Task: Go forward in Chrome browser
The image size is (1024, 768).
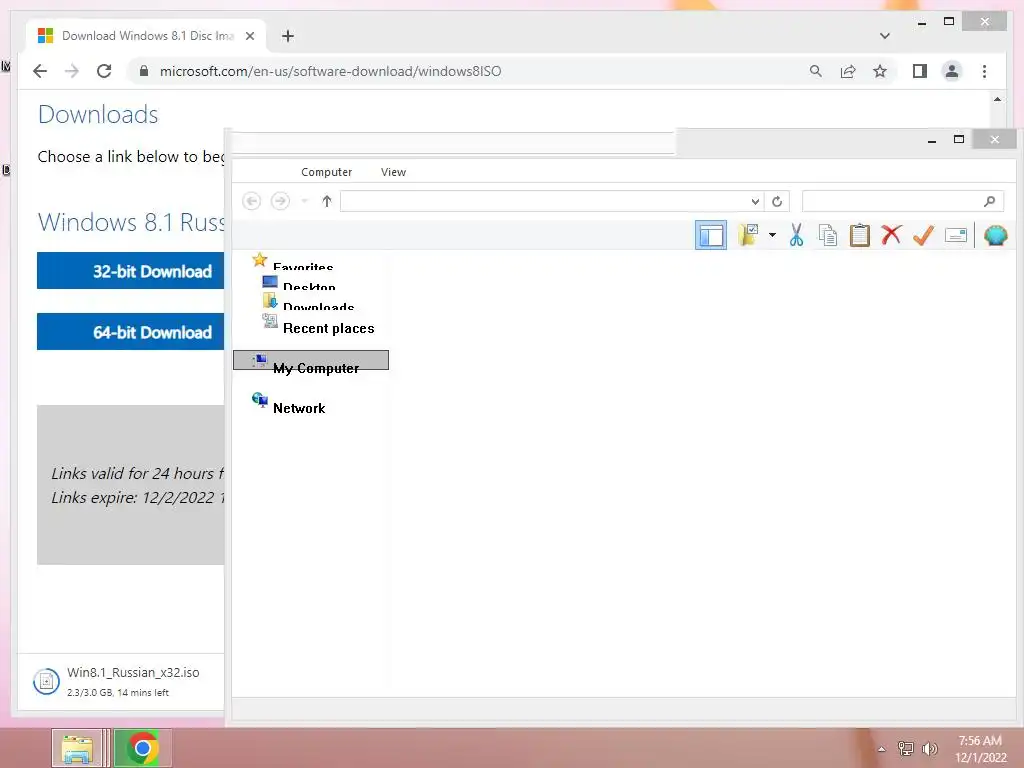Action: tap(72, 71)
